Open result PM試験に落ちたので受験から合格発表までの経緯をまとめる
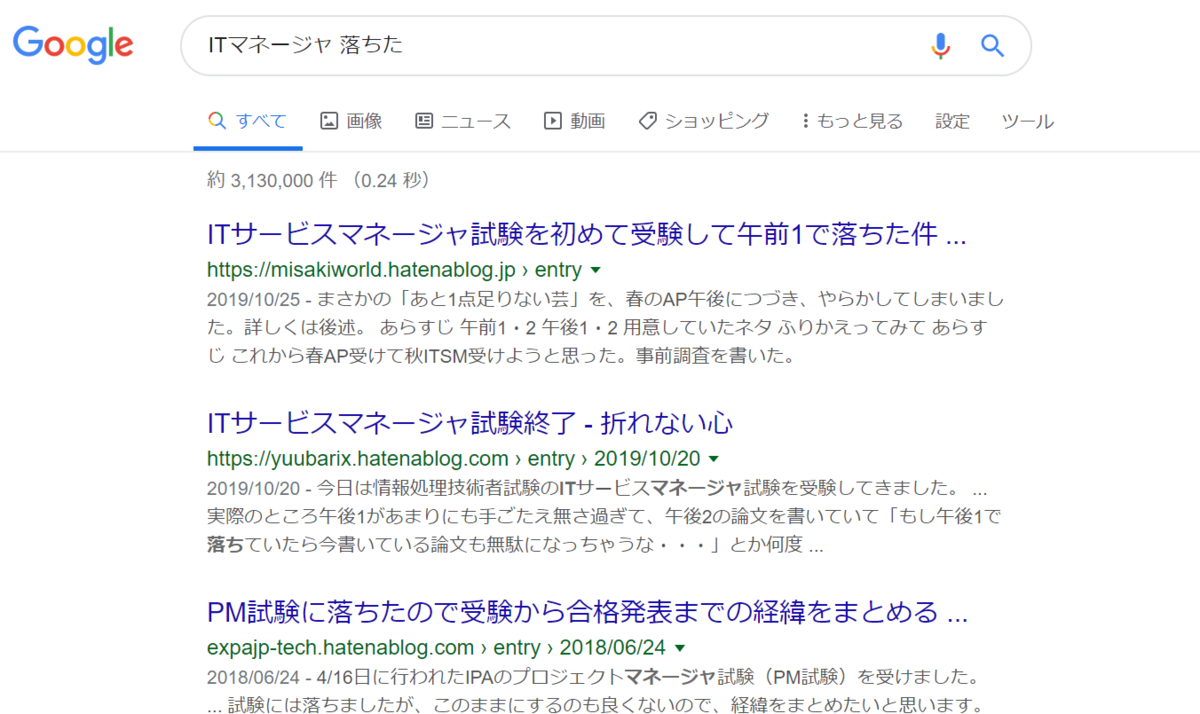This screenshot has height=714, width=1200. 587,611
